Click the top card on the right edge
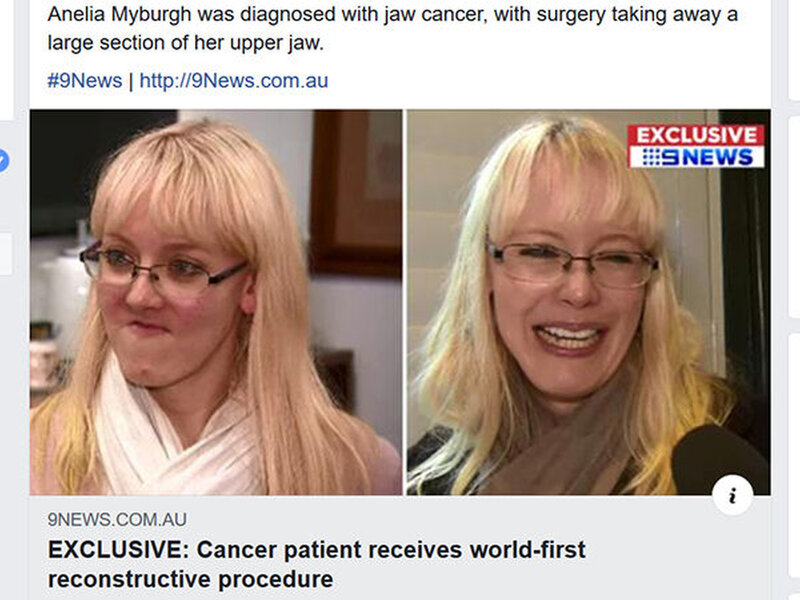The height and width of the screenshot is (600, 800). point(794,49)
